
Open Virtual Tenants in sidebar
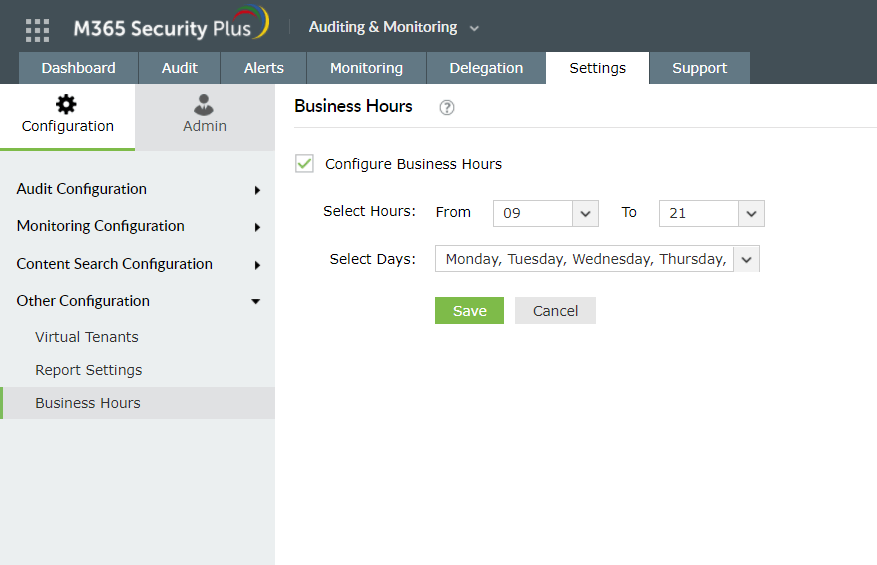pyautogui.click(x=87, y=337)
